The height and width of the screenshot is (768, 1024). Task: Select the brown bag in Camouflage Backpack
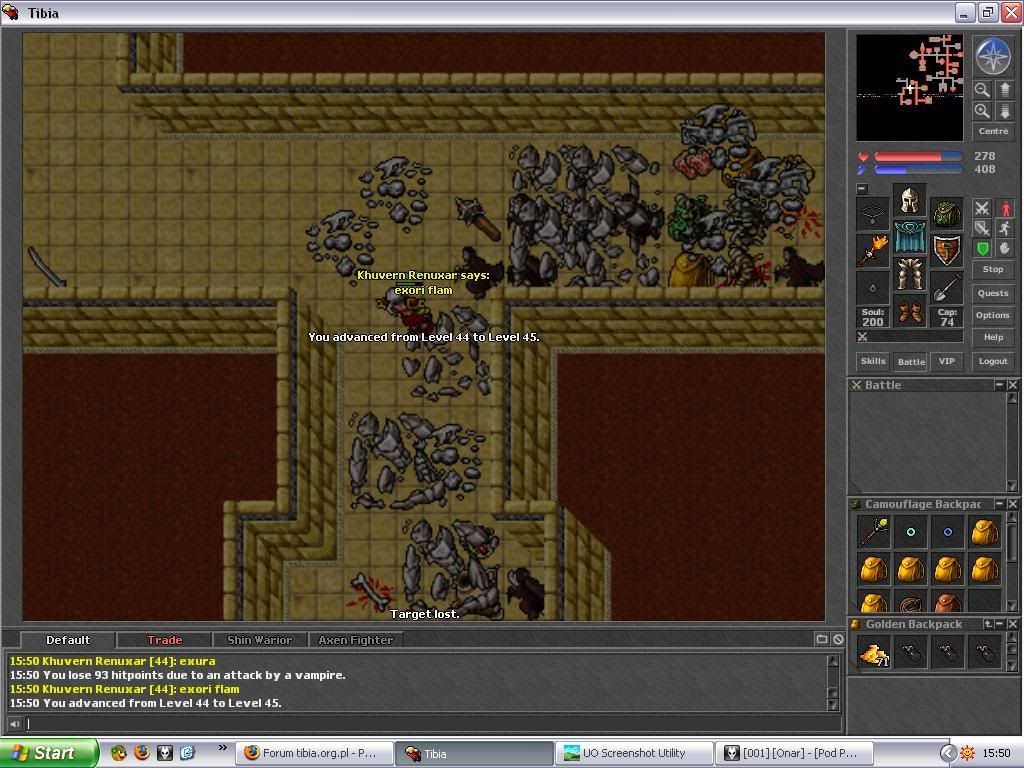pos(947,601)
